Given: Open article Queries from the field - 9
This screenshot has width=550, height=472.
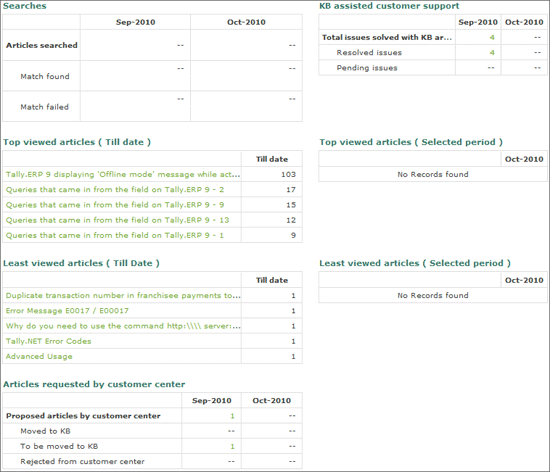Looking at the screenshot, I should click(115, 205).
